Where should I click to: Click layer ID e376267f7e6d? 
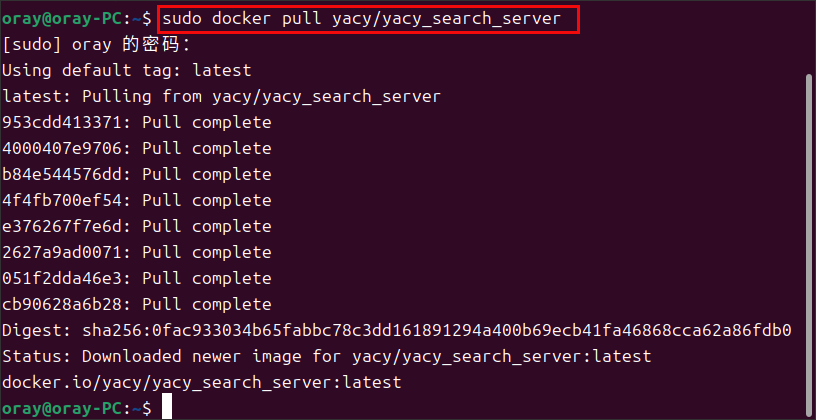66,226
